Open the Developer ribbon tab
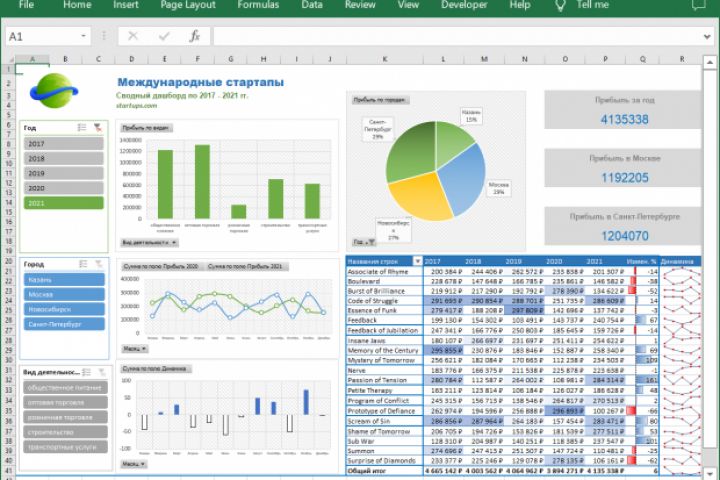720x480 pixels. click(x=464, y=5)
